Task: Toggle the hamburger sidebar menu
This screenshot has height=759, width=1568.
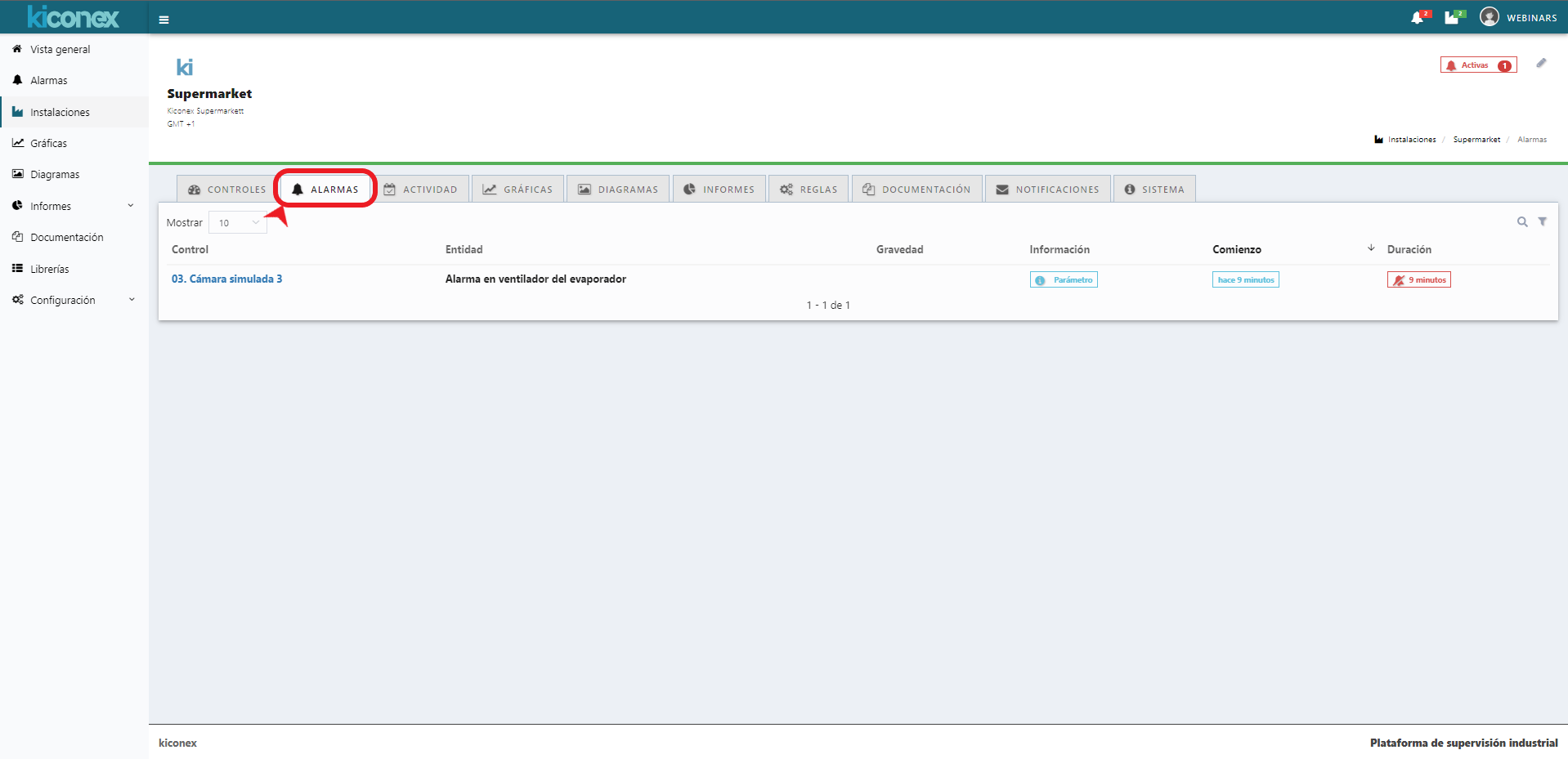Action: coord(164,20)
